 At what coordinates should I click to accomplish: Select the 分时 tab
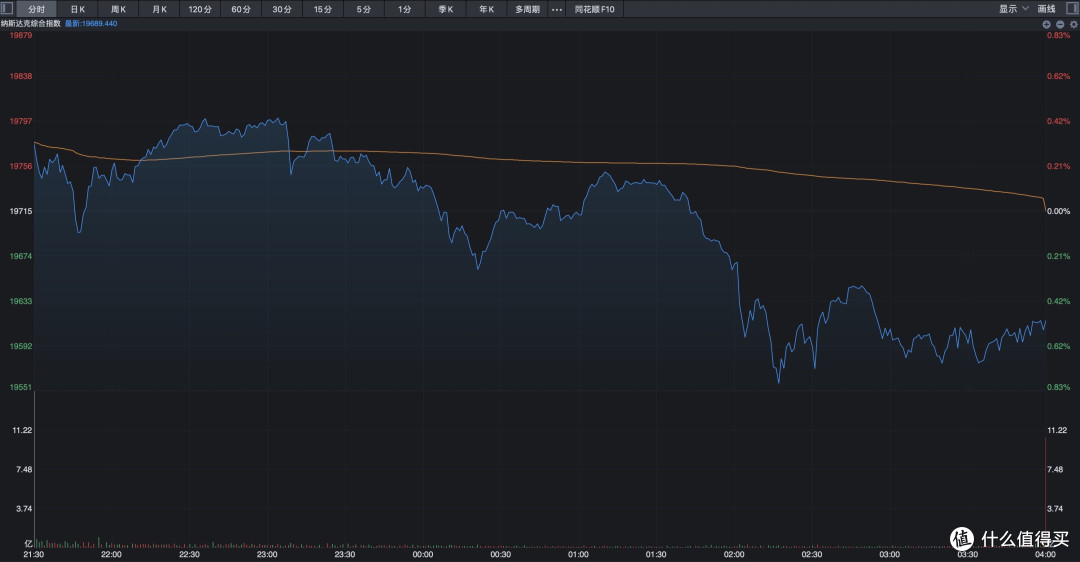(37, 9)
